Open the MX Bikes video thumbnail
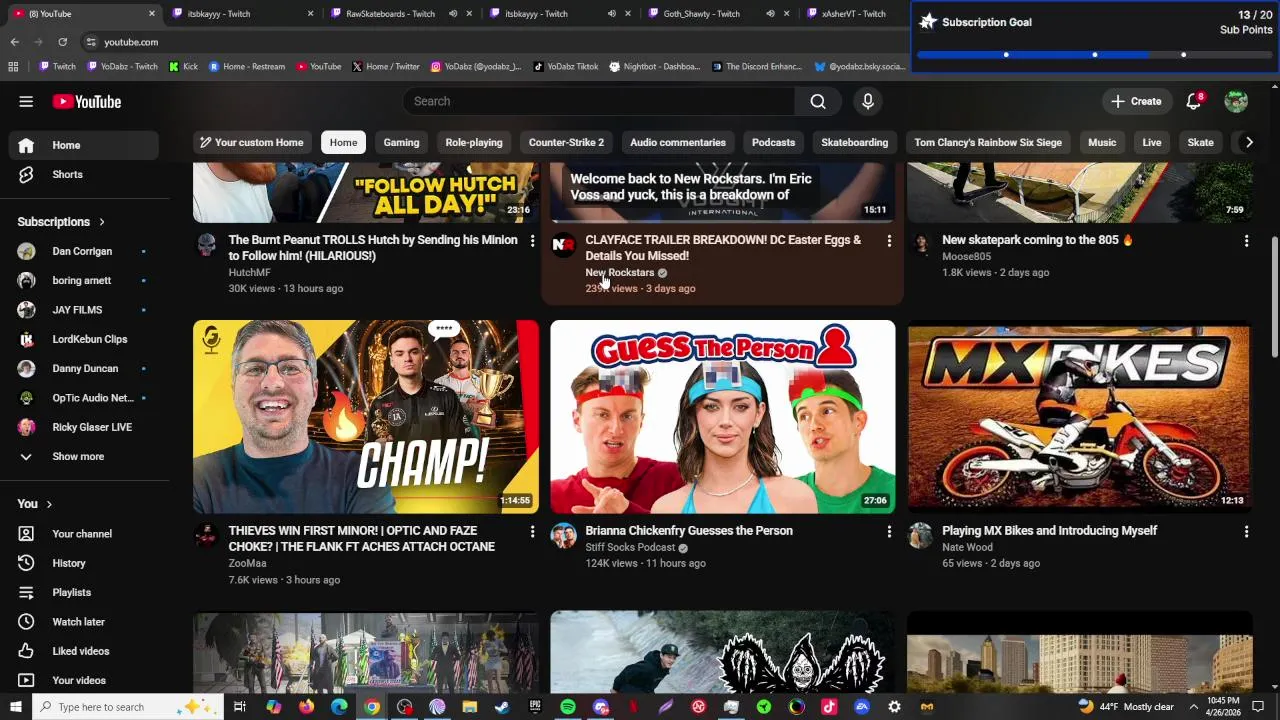The width and height of the screenshot is (1280, 720). click(1080, 417)
